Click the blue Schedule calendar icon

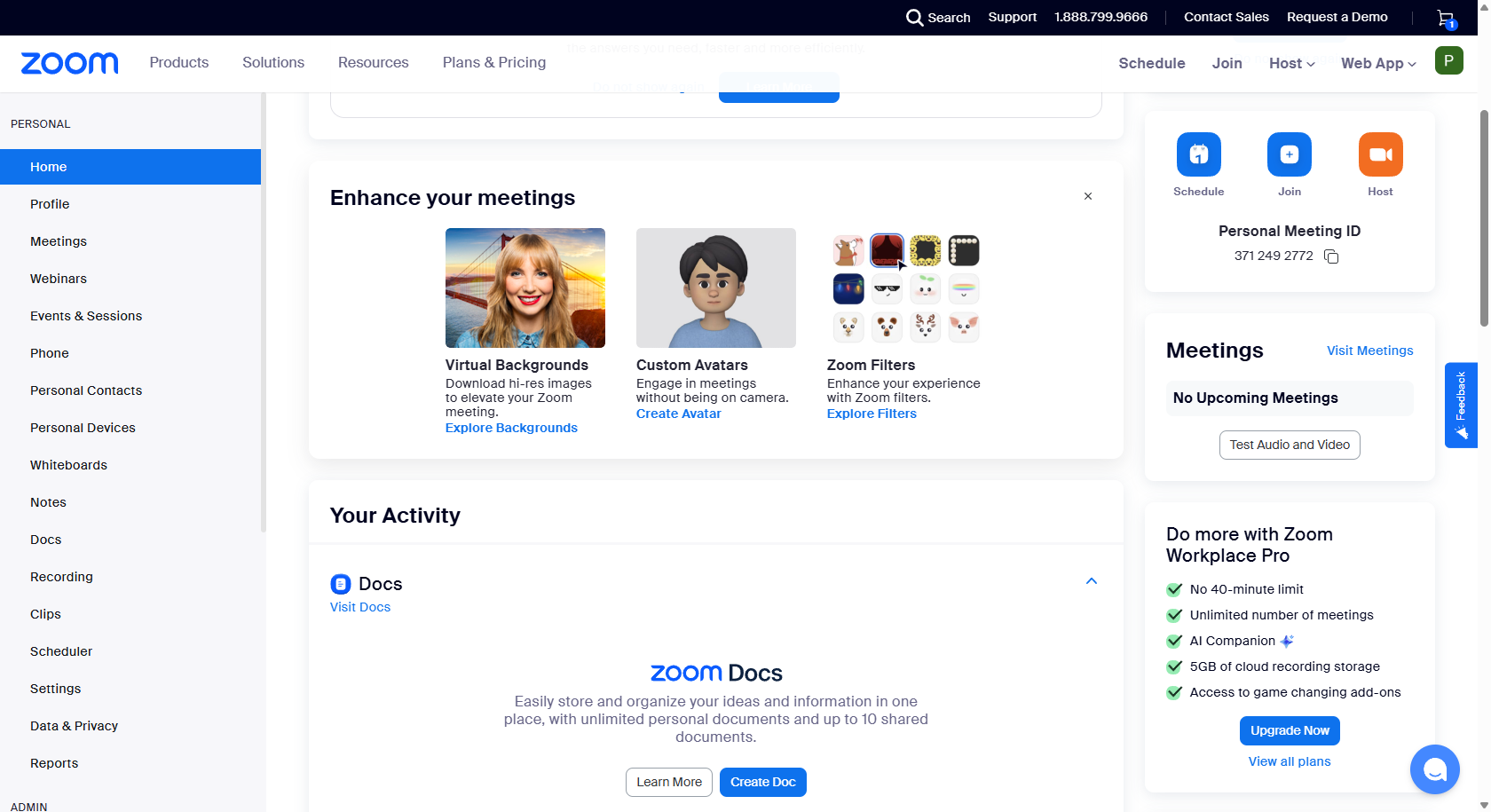(1198, 154)
